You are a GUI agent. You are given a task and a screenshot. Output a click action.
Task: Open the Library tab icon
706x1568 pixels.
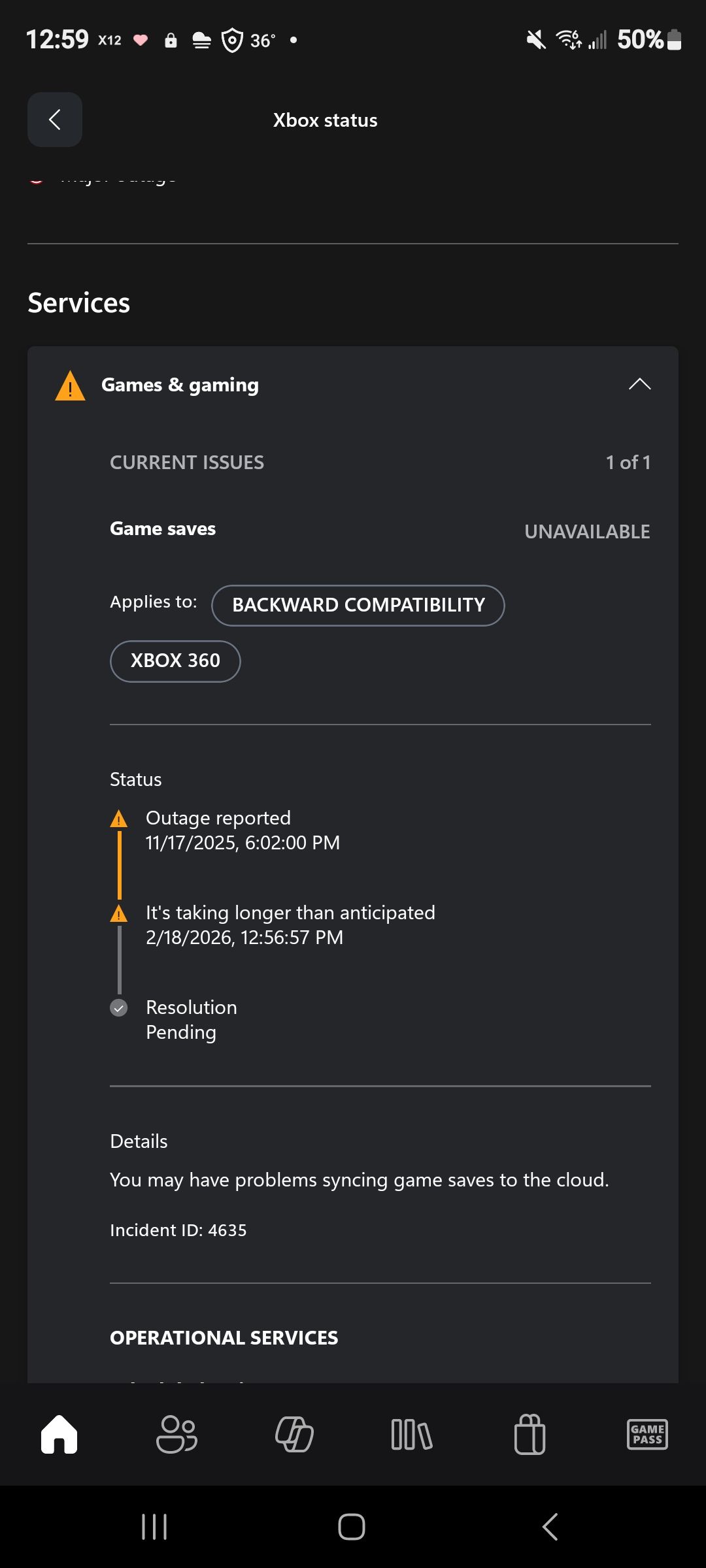pyautogui.click(x=412, y=1434)
